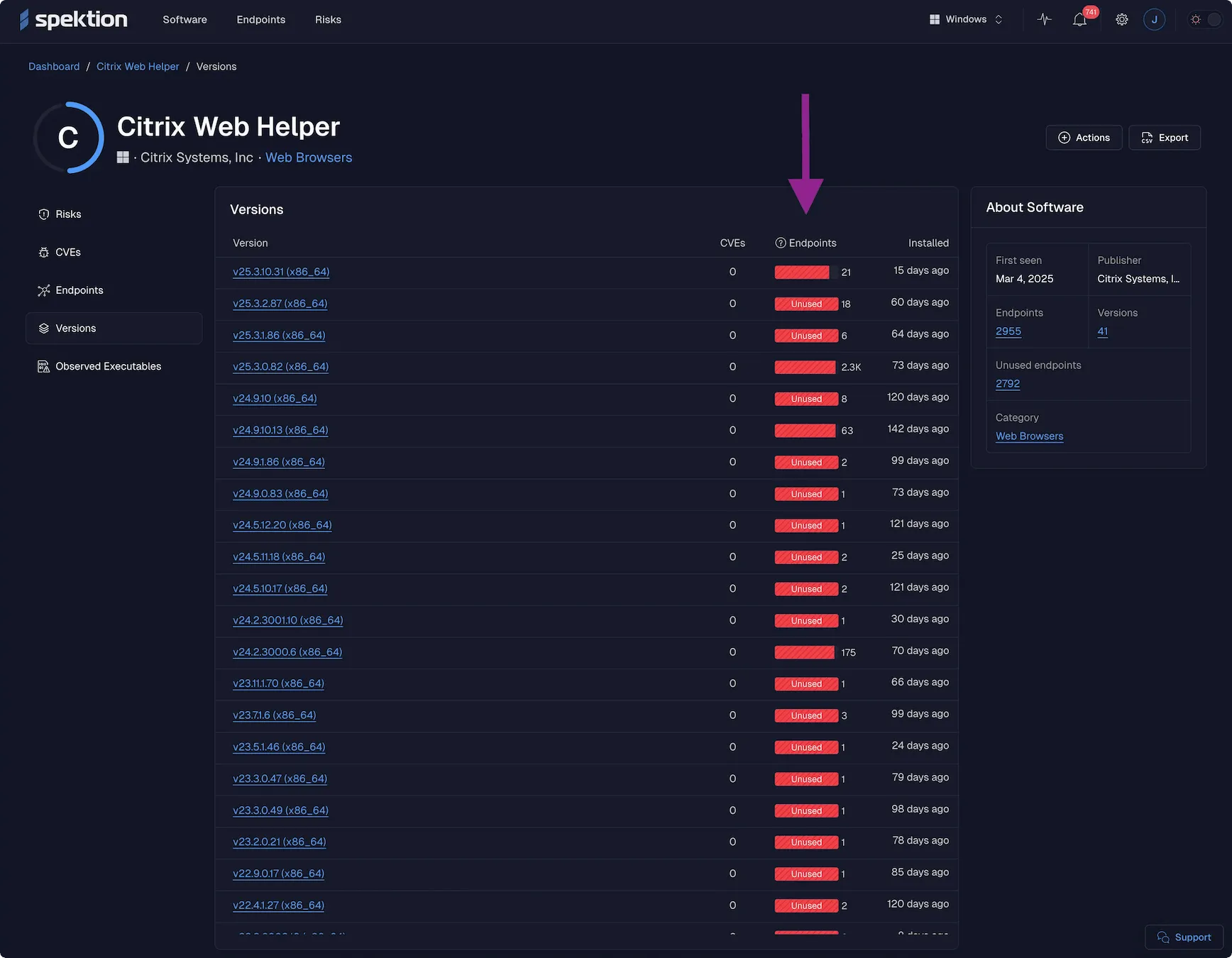The width and height of the screenshot is (1232, 958).
Task: Click the Unused endpoint usage bar for v25.3.2.87
Action: (x=805, y=304)
